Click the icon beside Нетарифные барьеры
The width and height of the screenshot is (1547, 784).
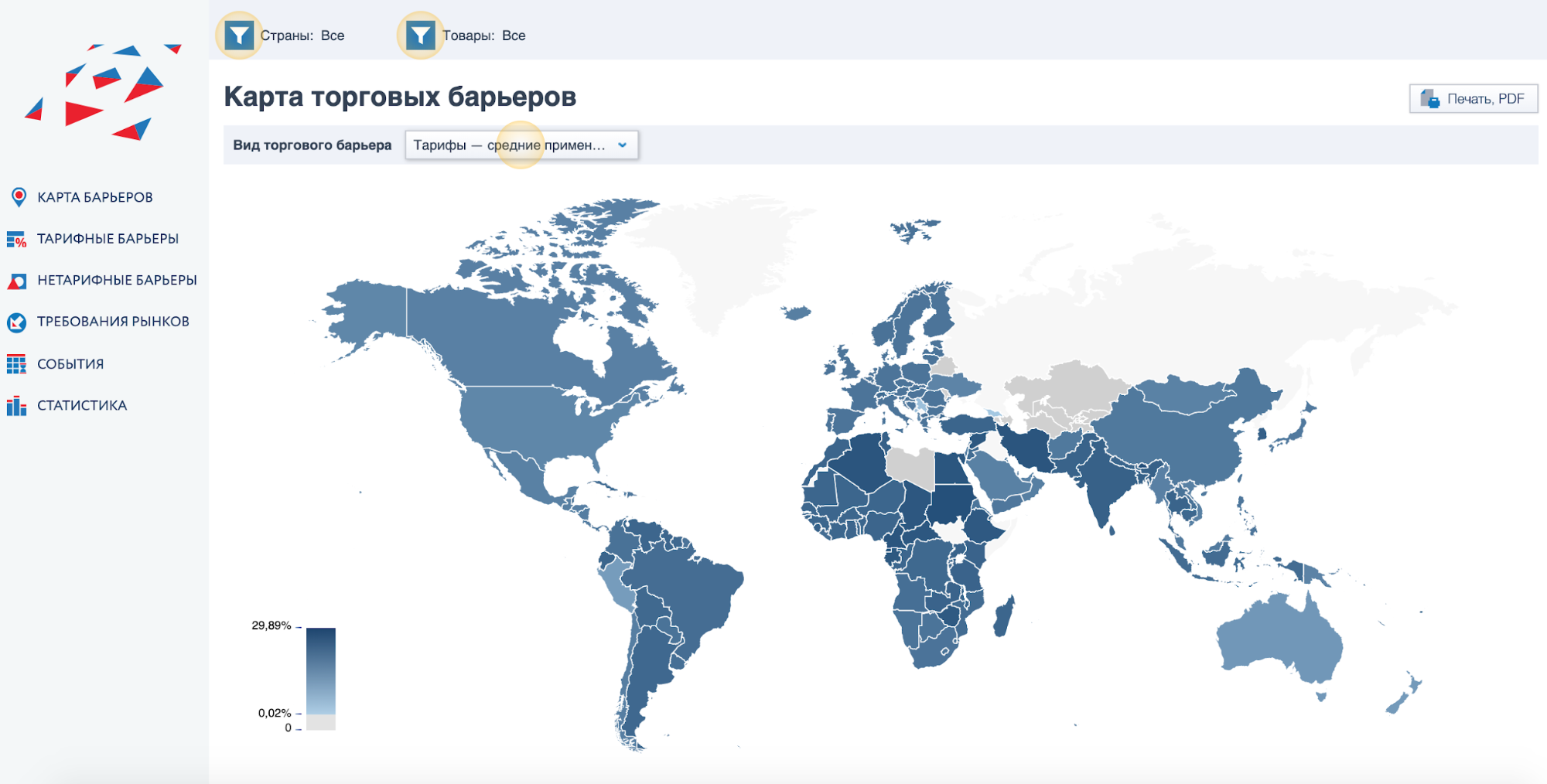coord(17,281)
